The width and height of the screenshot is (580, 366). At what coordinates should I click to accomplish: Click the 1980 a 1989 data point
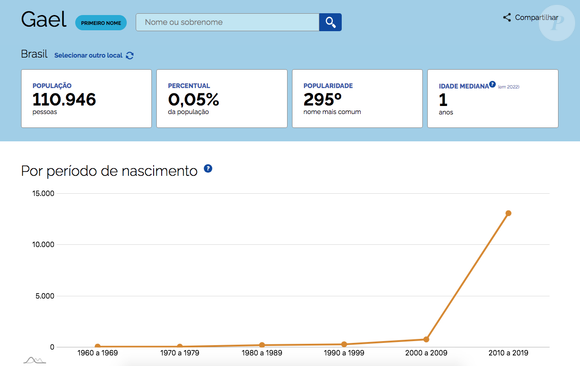click(x=262, y=345)
